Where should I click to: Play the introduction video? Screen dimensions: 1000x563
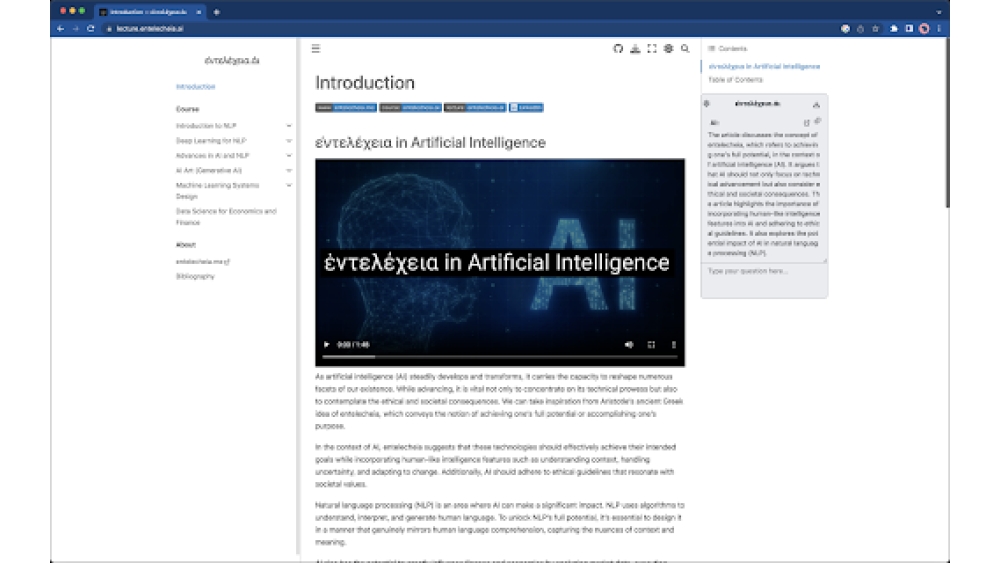(327, 344)
